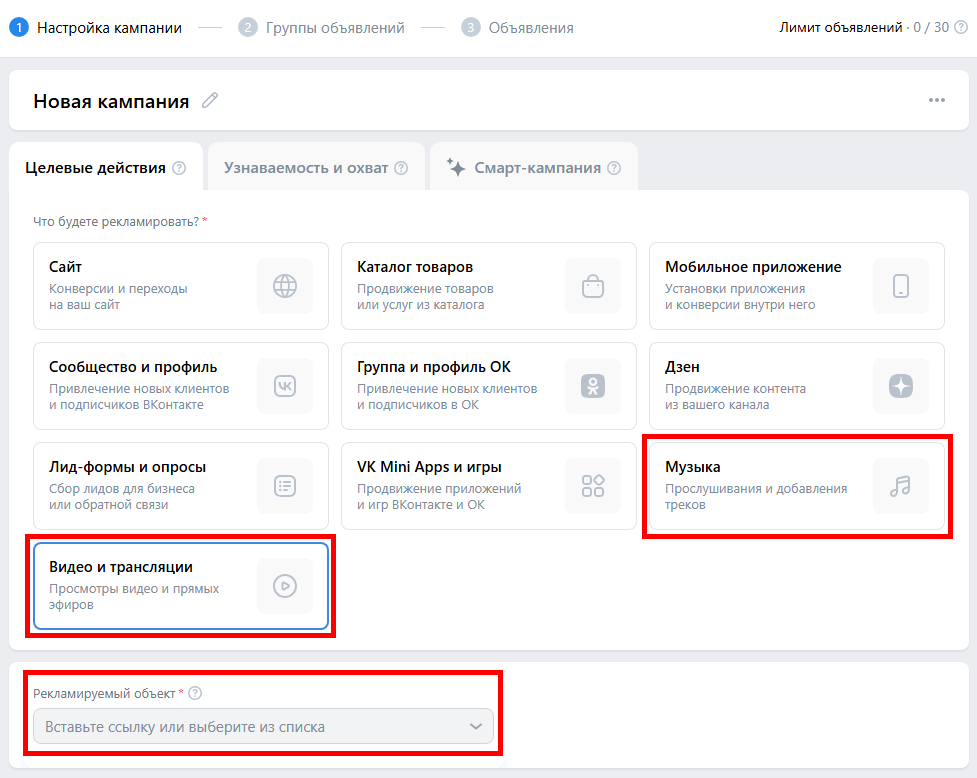
Task: Click apps grid icon on VK Mini Apps
Action: (593, 486)
